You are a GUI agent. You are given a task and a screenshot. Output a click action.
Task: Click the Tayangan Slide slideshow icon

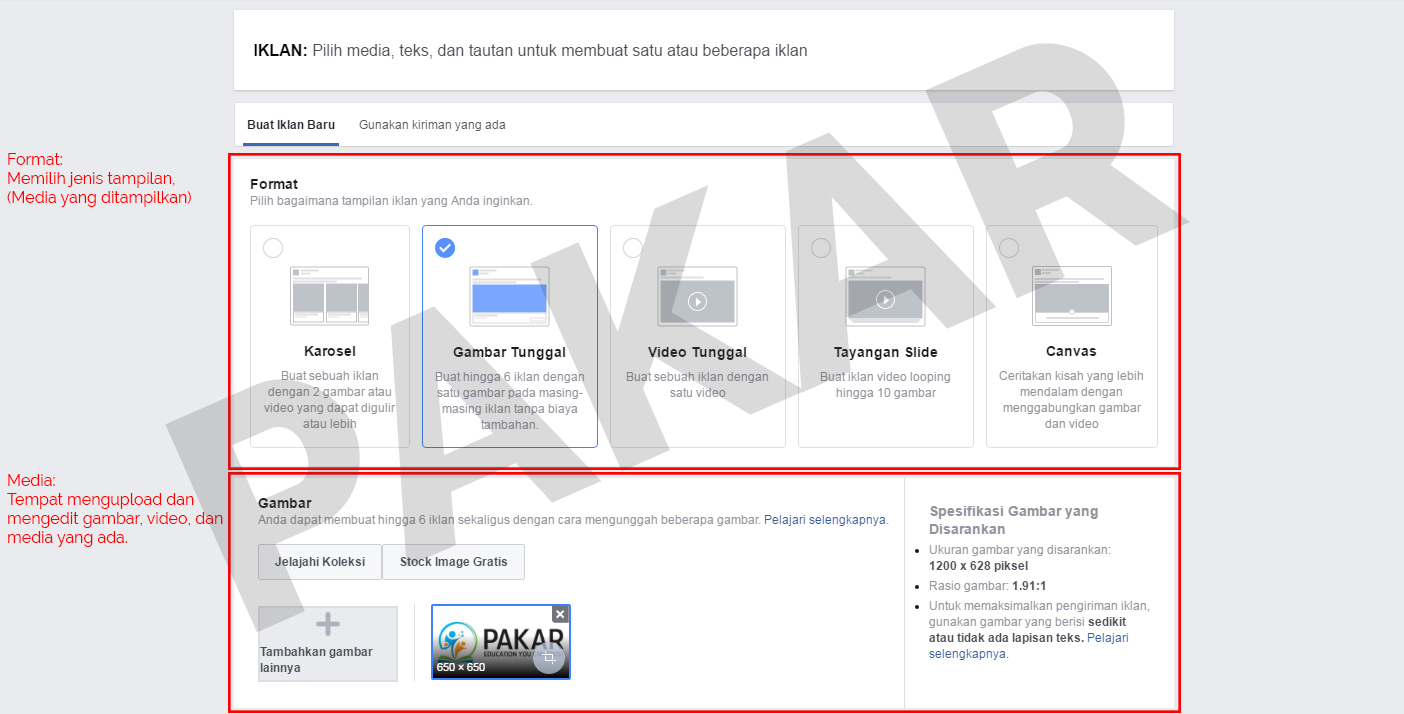click(x=885, y=295)
